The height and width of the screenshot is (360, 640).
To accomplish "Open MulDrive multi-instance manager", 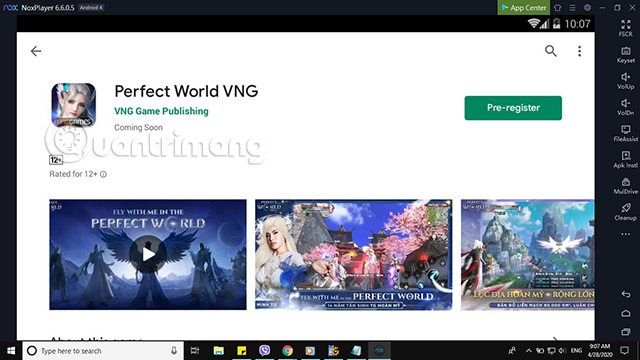I will click(x=625, y=186).
